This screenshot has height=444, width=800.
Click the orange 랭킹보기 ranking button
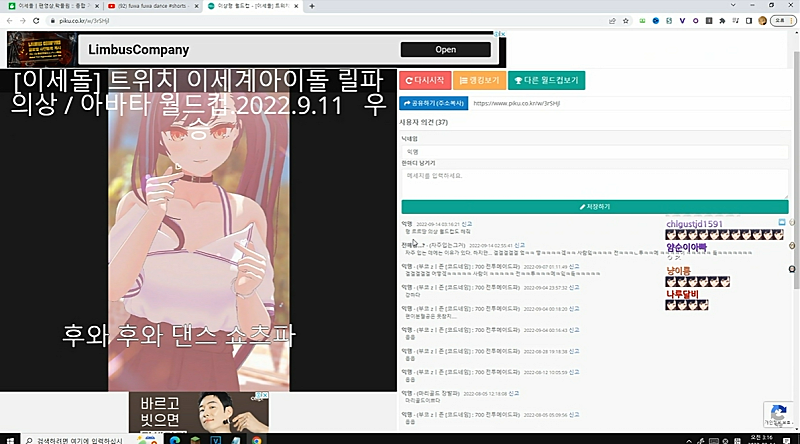pyautogui.click(x=479, y=80)
